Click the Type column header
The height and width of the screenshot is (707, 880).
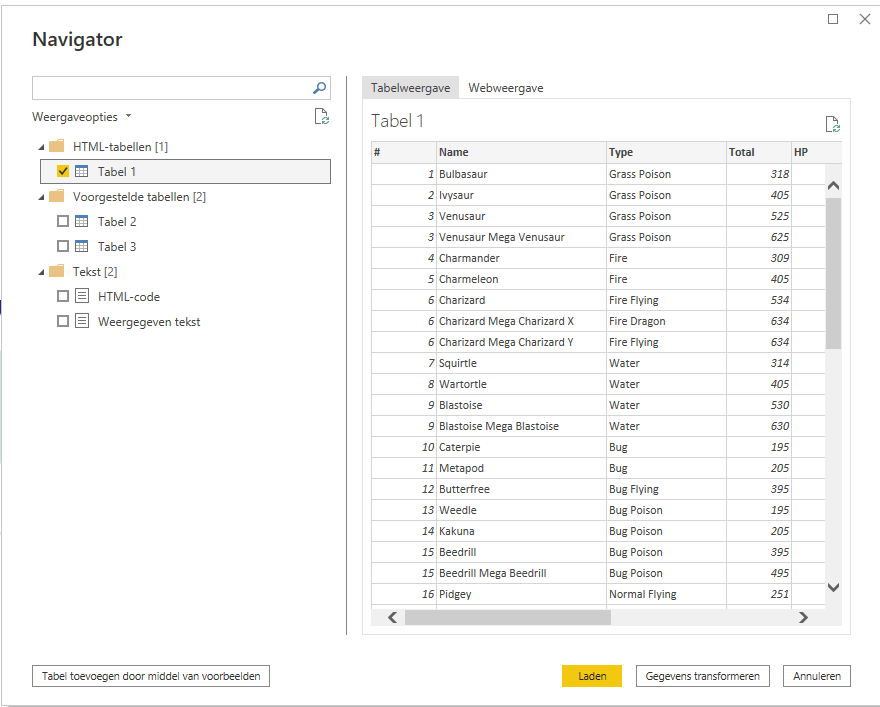pyautogui.click(x=666, y=152)
